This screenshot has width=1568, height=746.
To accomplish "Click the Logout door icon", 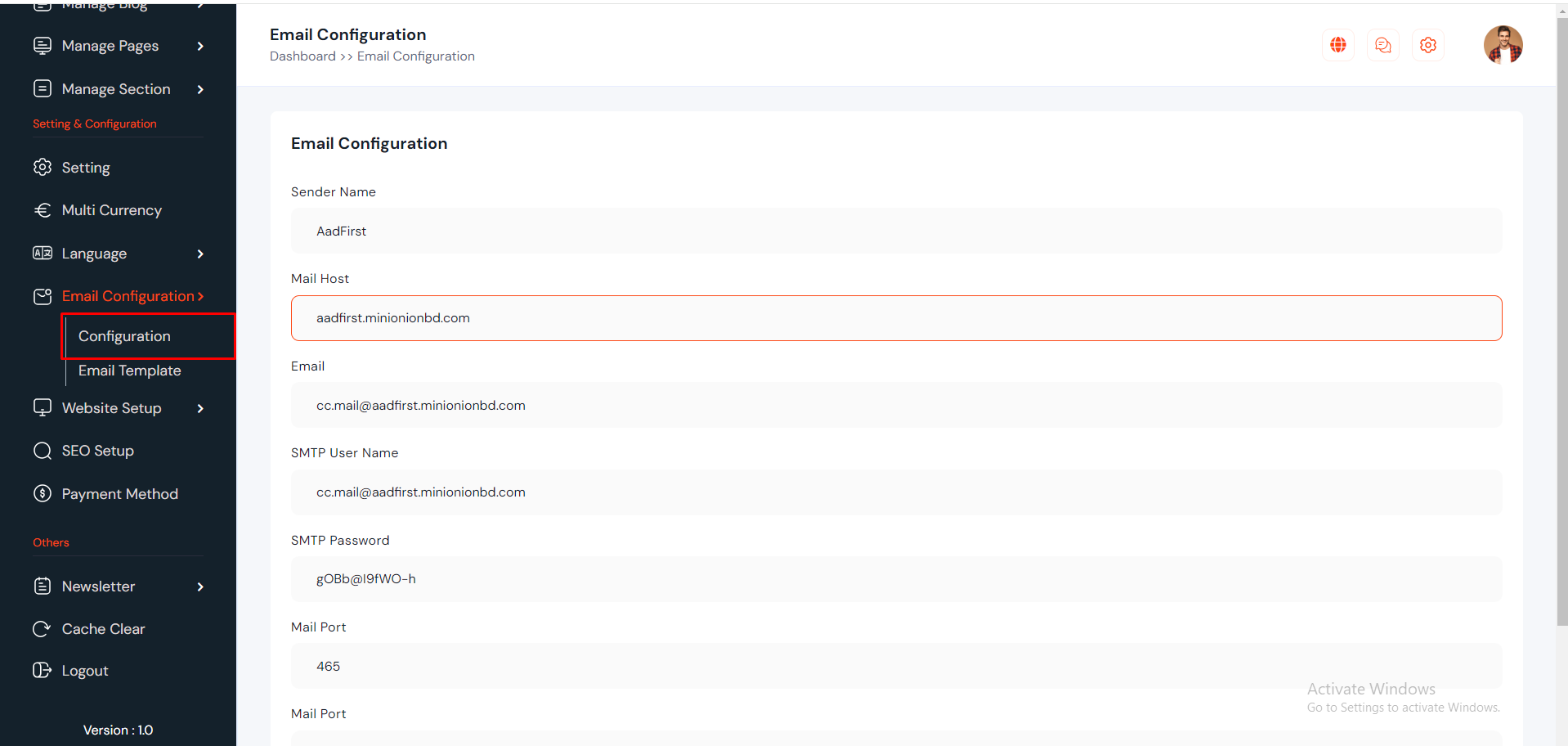I will [x=43, y=671].
